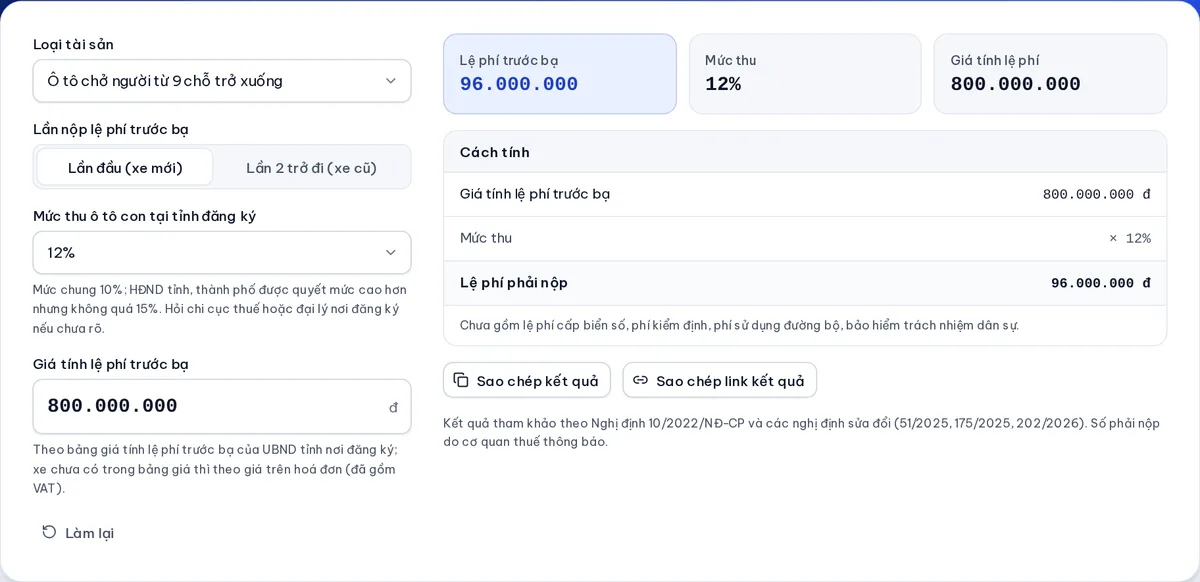This screenshot has width=1200, height=582.
Task: Click chevron arrow of asset type dropdown
Action: 391,81
